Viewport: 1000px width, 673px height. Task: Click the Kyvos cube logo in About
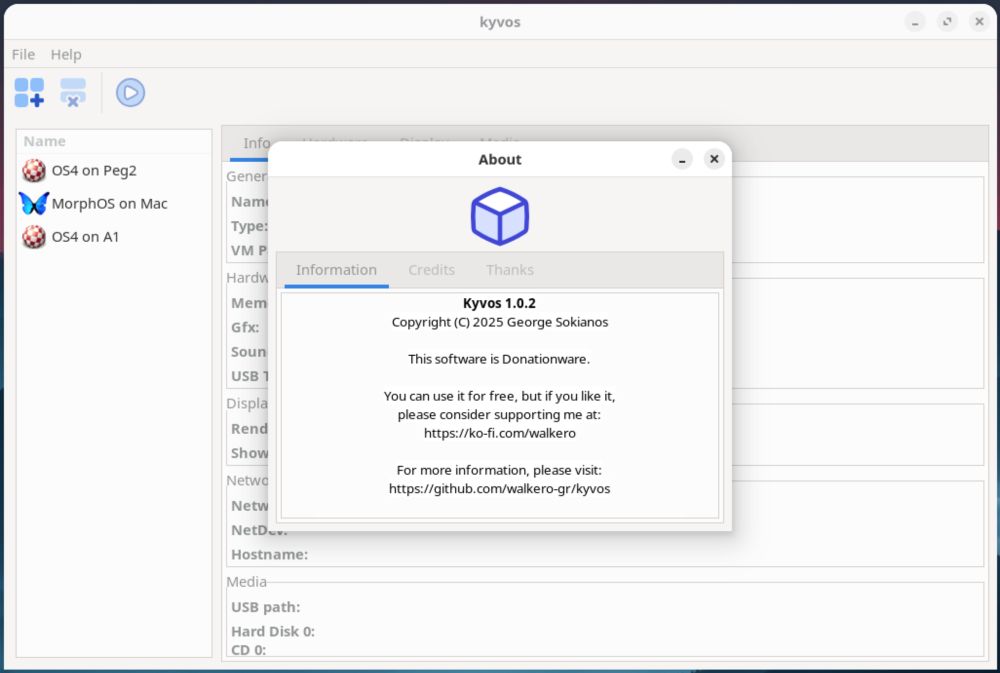pos(499,216)
